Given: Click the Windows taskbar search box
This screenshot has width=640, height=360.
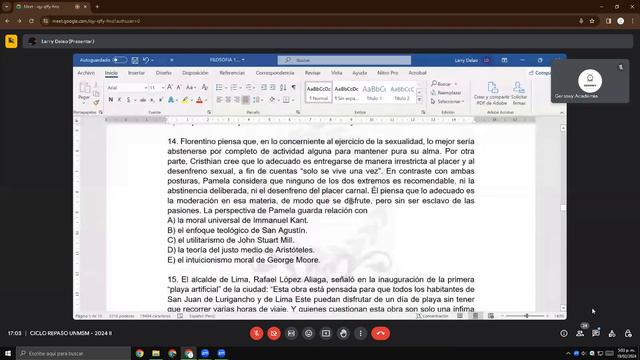Looking at the screenshot, I should (x=73, y=353).
